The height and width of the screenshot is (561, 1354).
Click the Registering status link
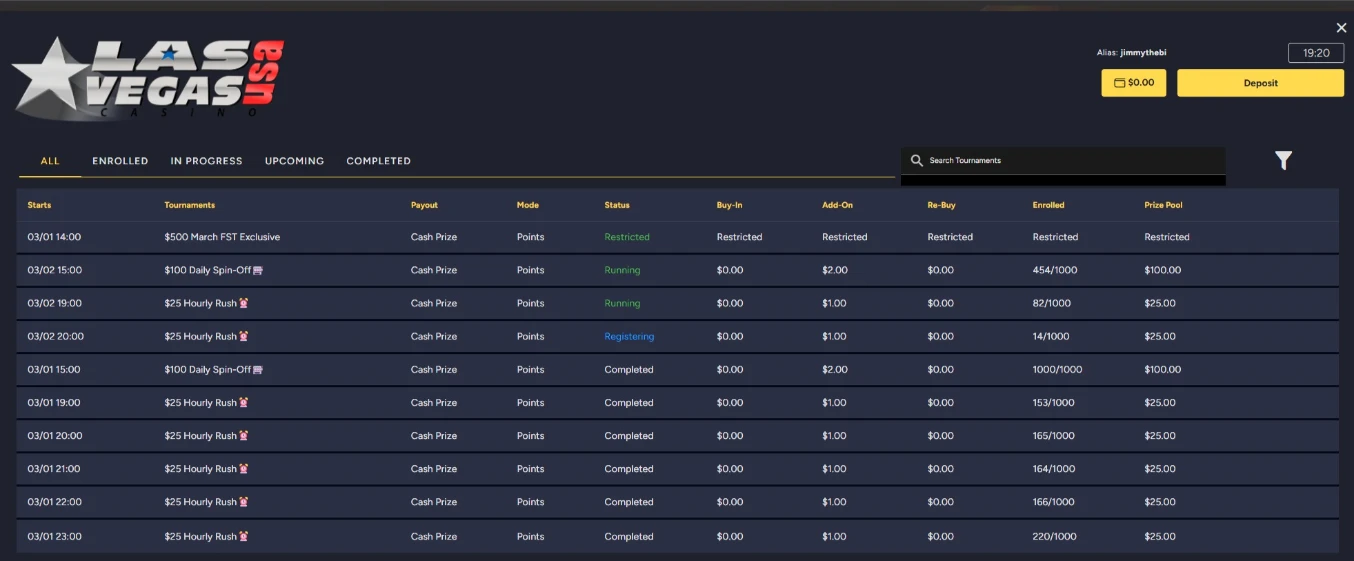point(629,336)
